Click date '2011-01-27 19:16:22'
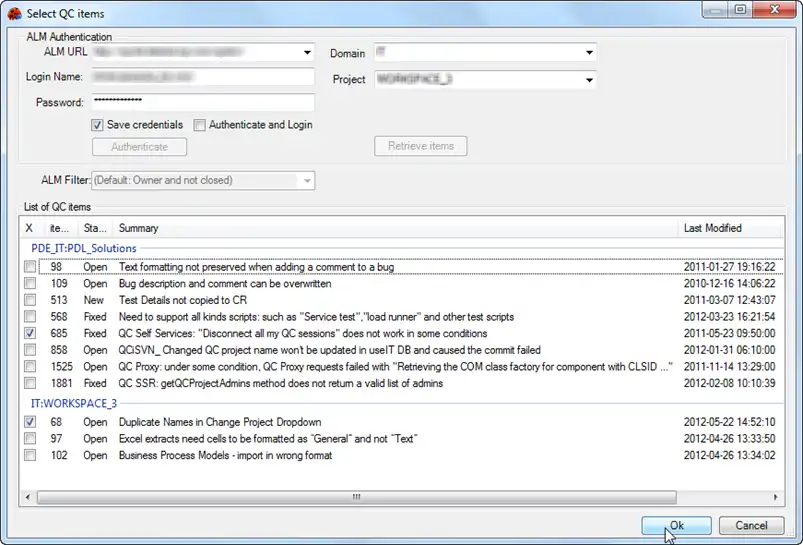The image size is (803, 545). (x=729, y=267)
